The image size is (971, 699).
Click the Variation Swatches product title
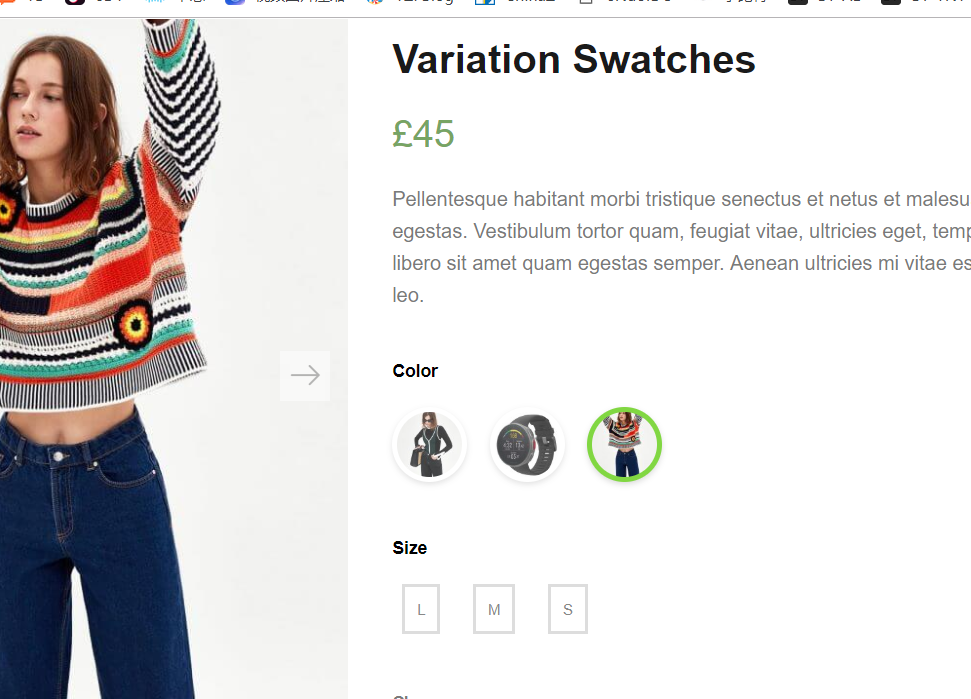(x=574, y=60)
